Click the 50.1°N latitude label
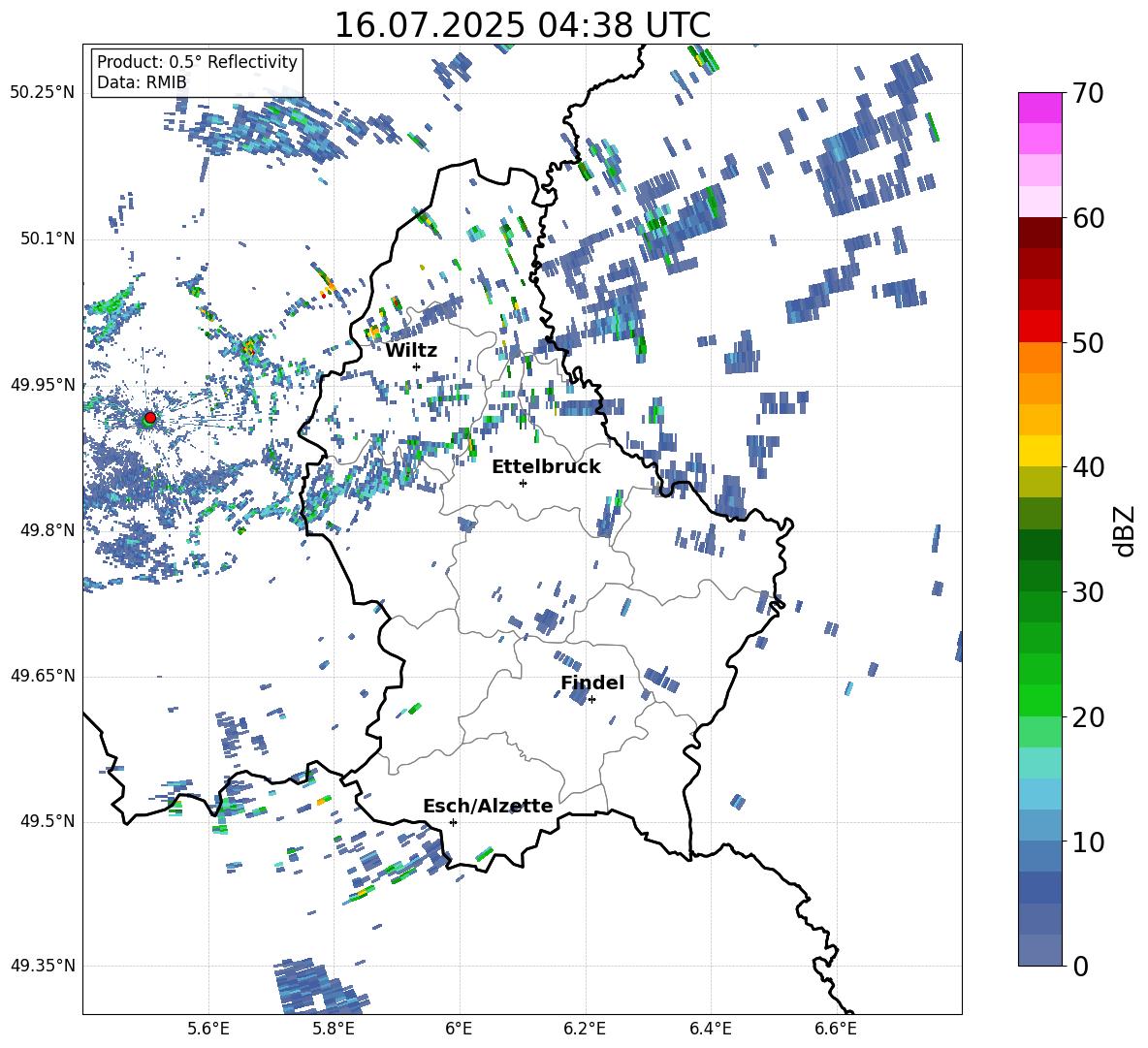 [x=47, y=239]
